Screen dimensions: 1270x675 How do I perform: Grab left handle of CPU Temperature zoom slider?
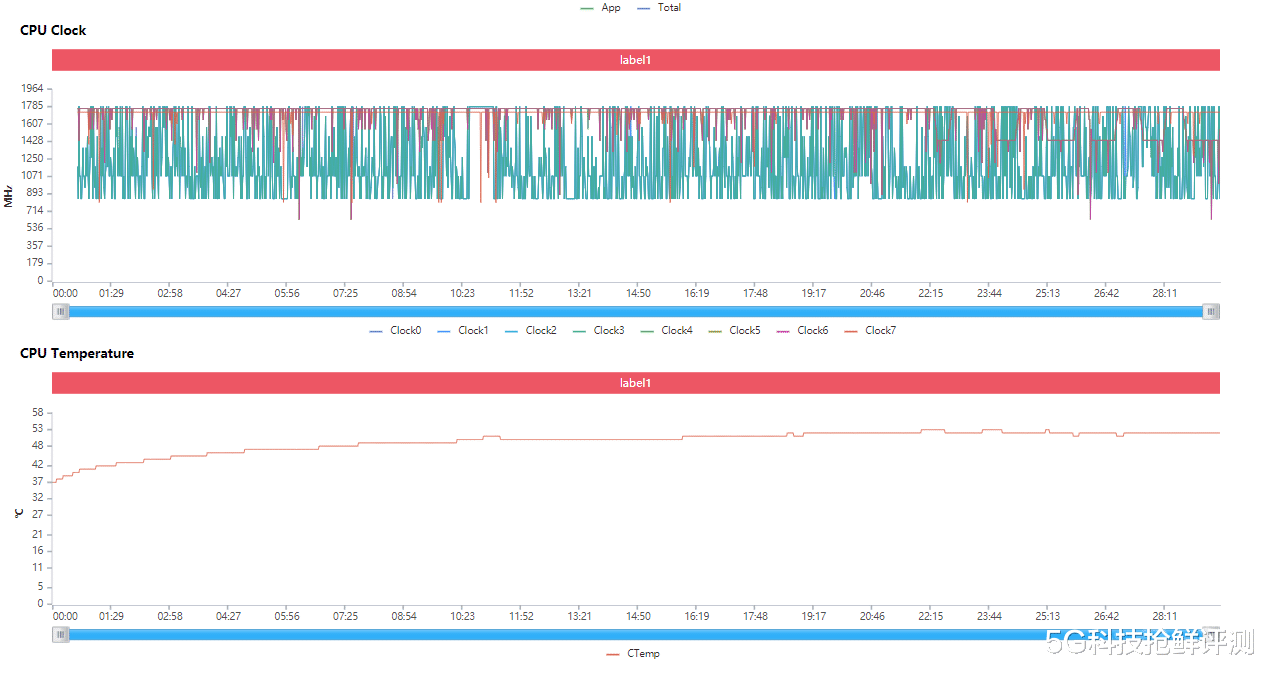pyautogui.click(x=61, y=634)
